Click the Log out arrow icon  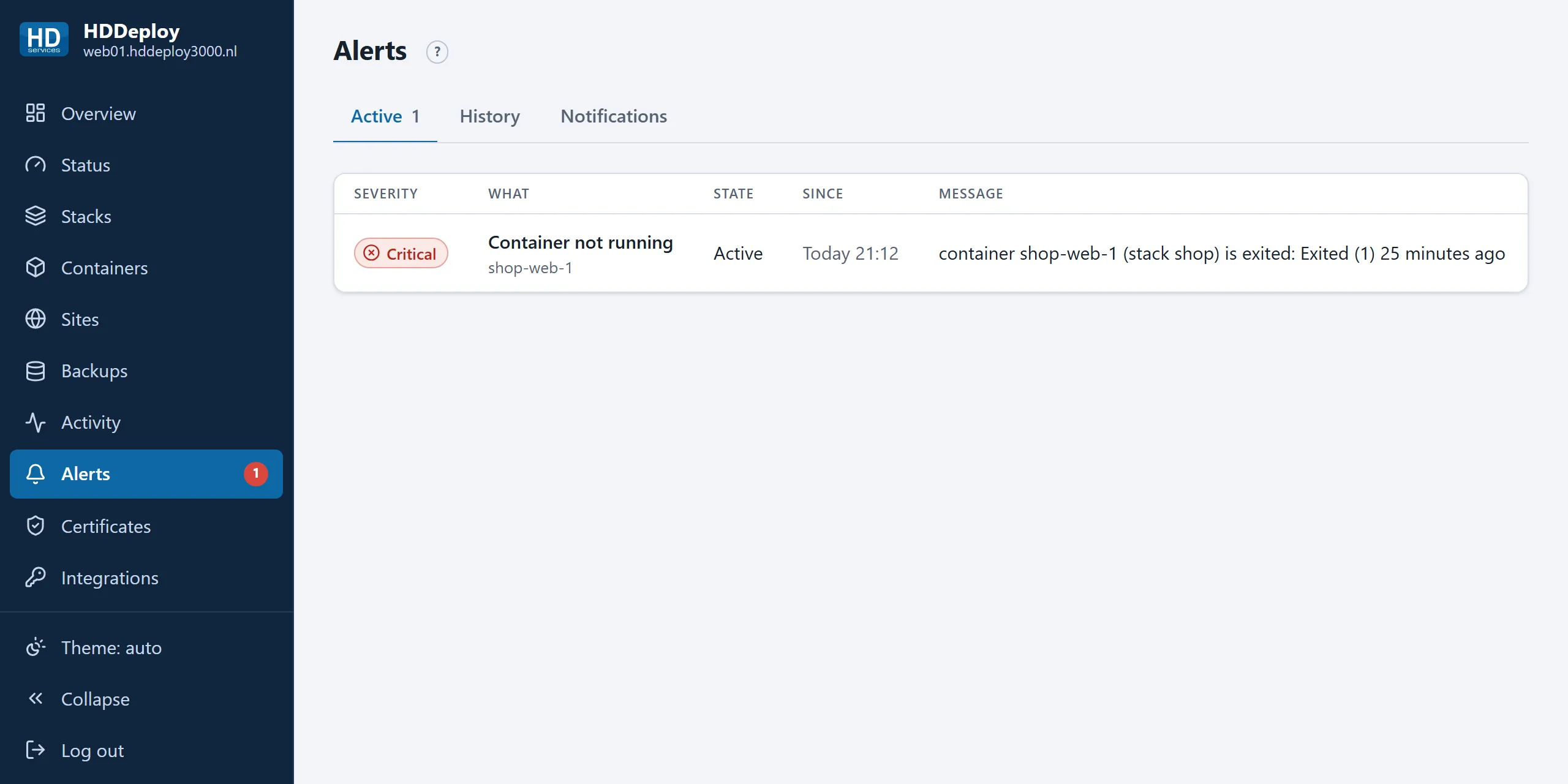36,750
